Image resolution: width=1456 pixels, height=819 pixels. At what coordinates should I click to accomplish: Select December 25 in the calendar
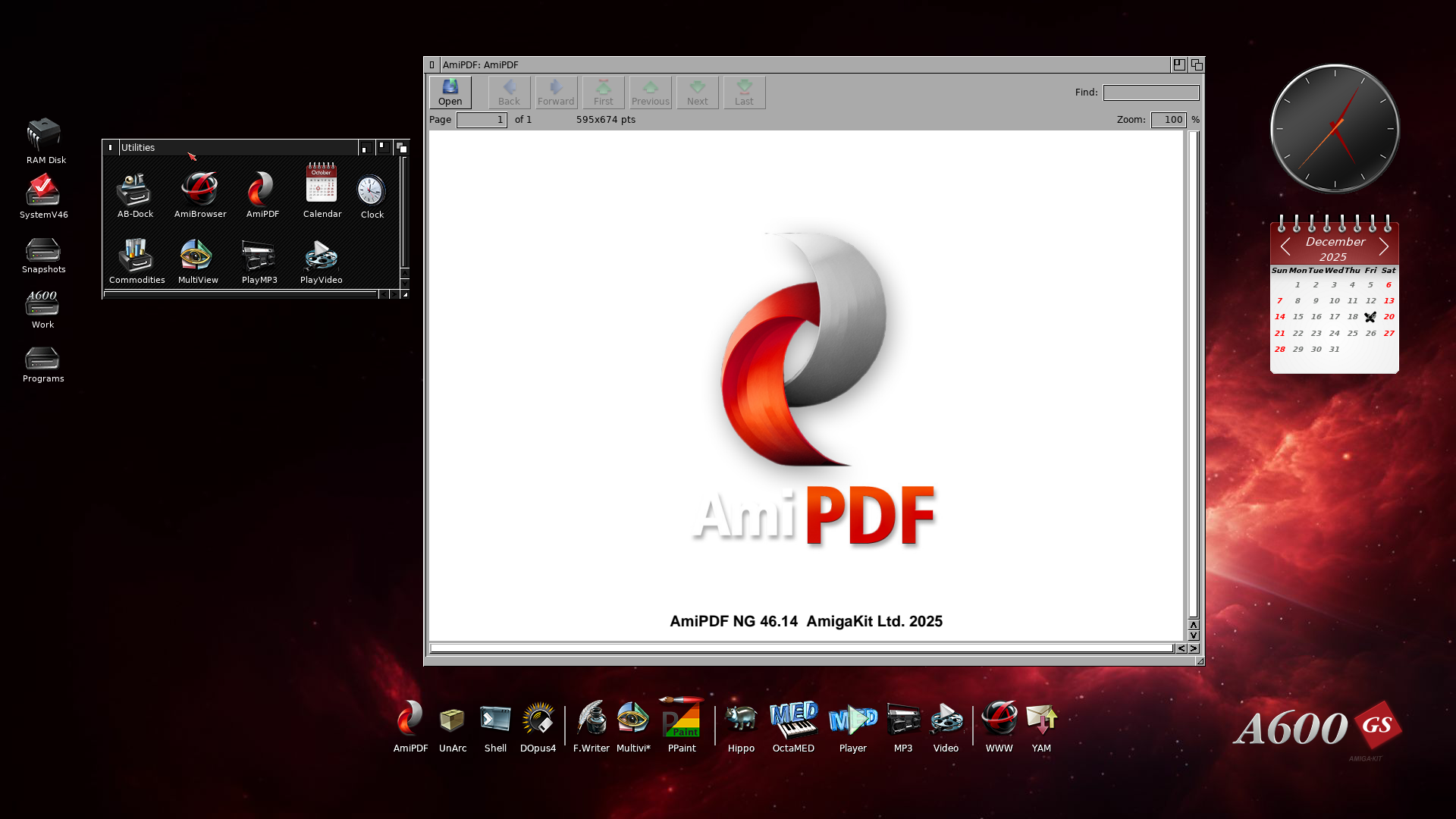[1352, 334]
